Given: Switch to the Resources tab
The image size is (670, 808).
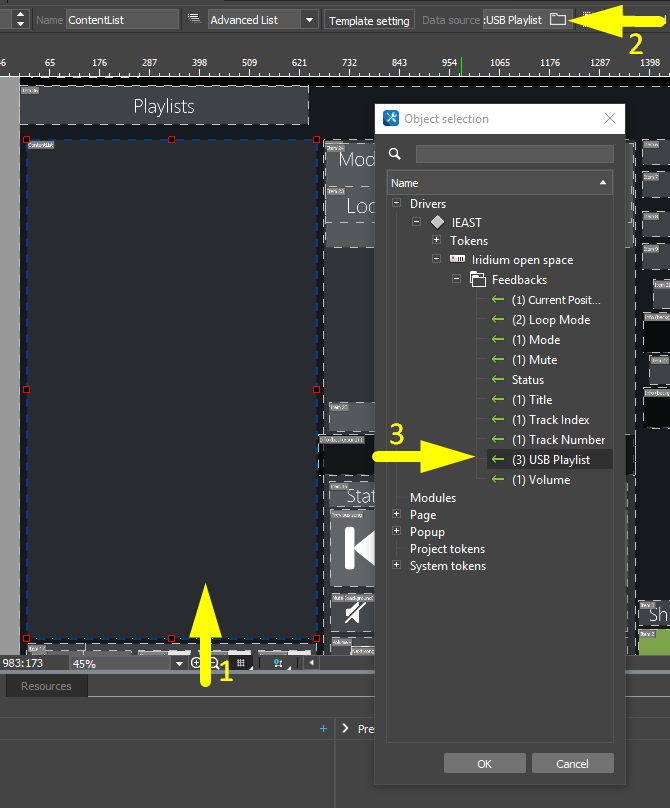Looking at the screenshot, I should point(46,686).
